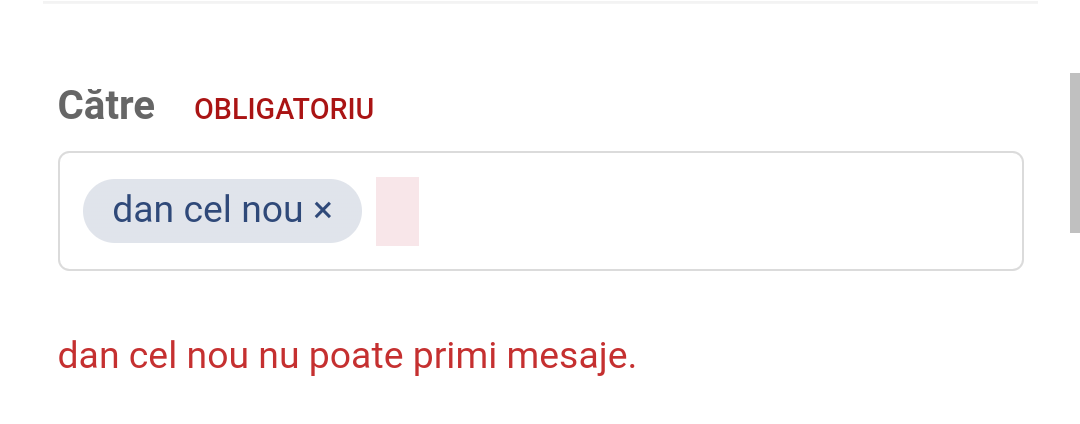Click the gray scrollbar handle

[x=1074, y=152]
